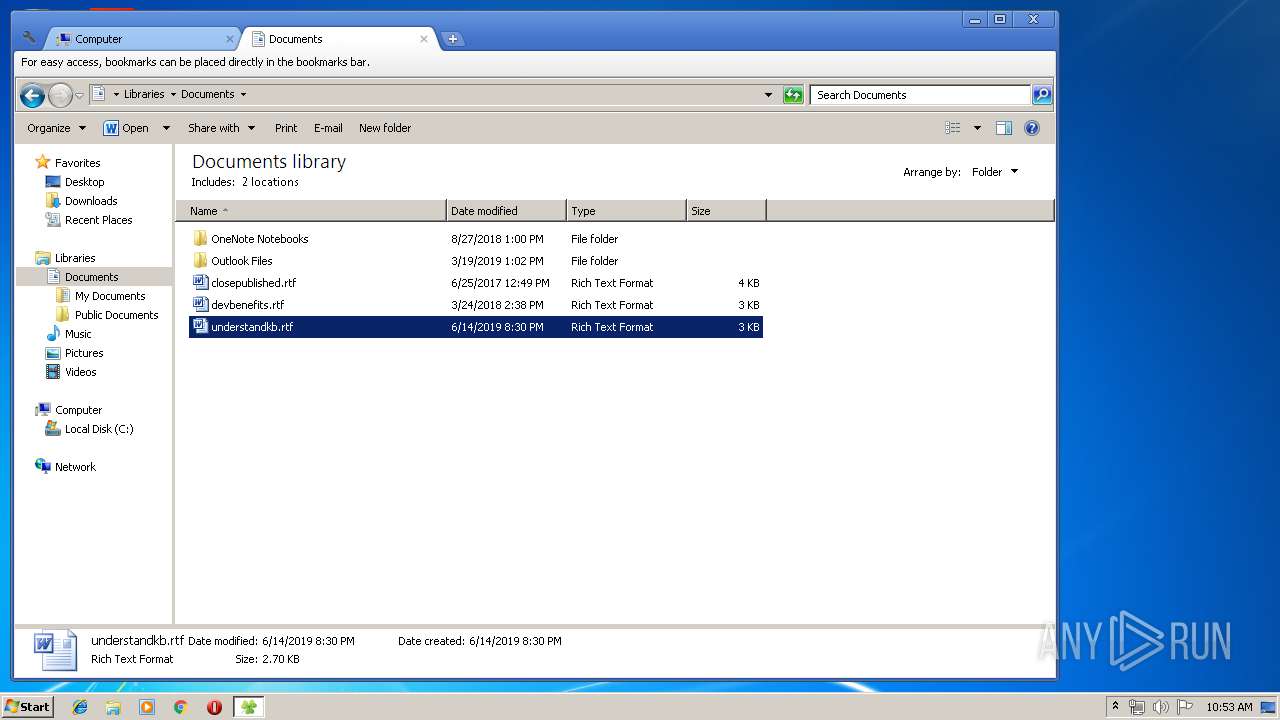Open the Pictures library
1280x720 pixels.
[x=84, y=353]
